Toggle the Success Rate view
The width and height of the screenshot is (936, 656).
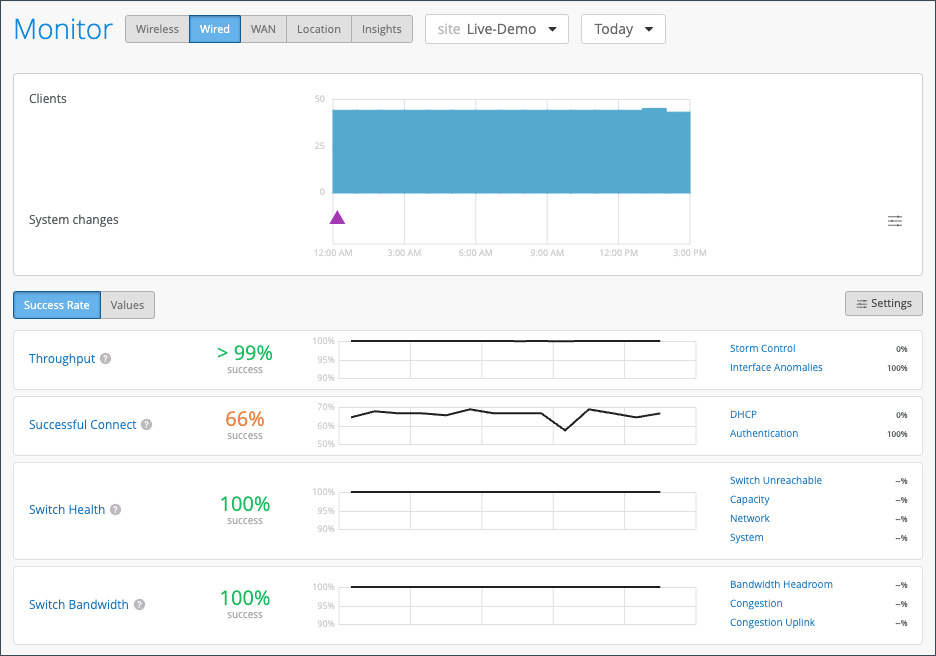click(57, 305)
